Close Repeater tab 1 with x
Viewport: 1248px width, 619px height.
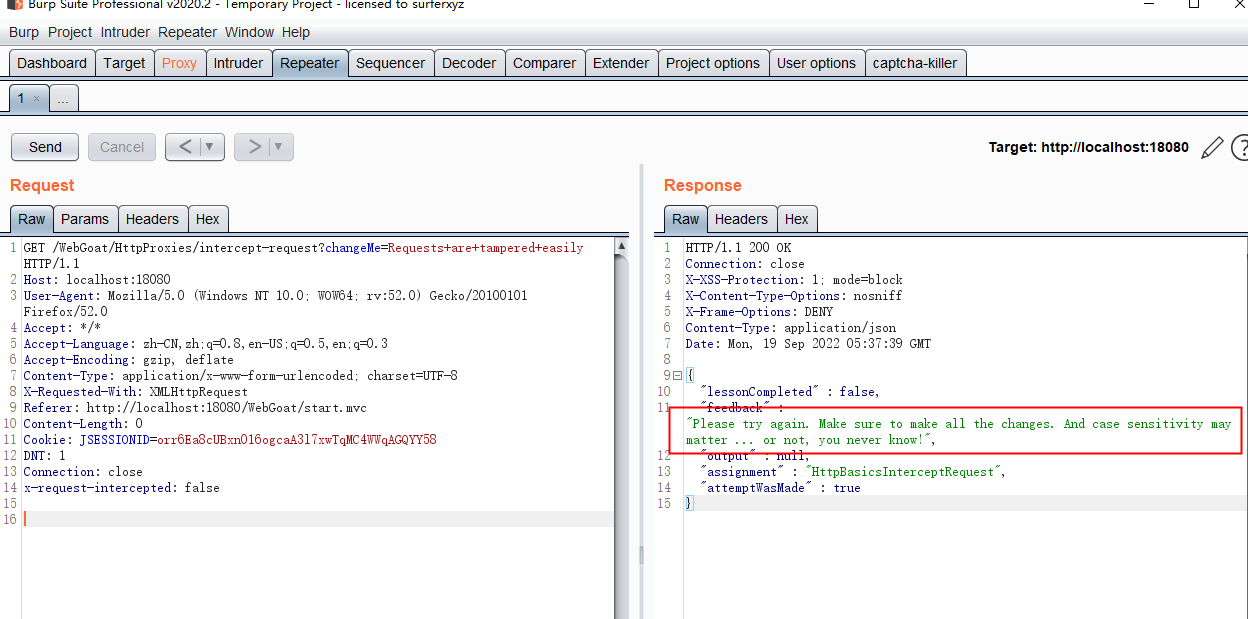pos(37,98)
